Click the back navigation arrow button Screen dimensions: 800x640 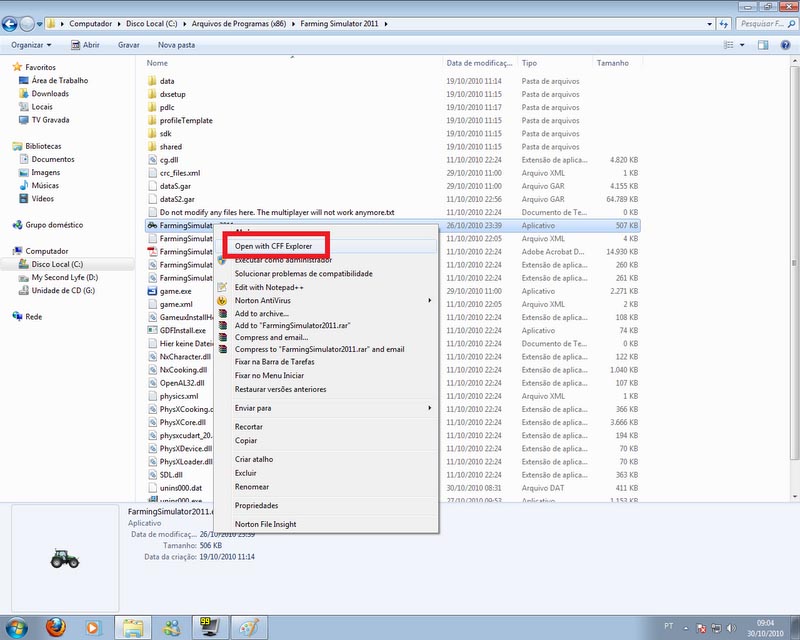[x=14, y=22]
